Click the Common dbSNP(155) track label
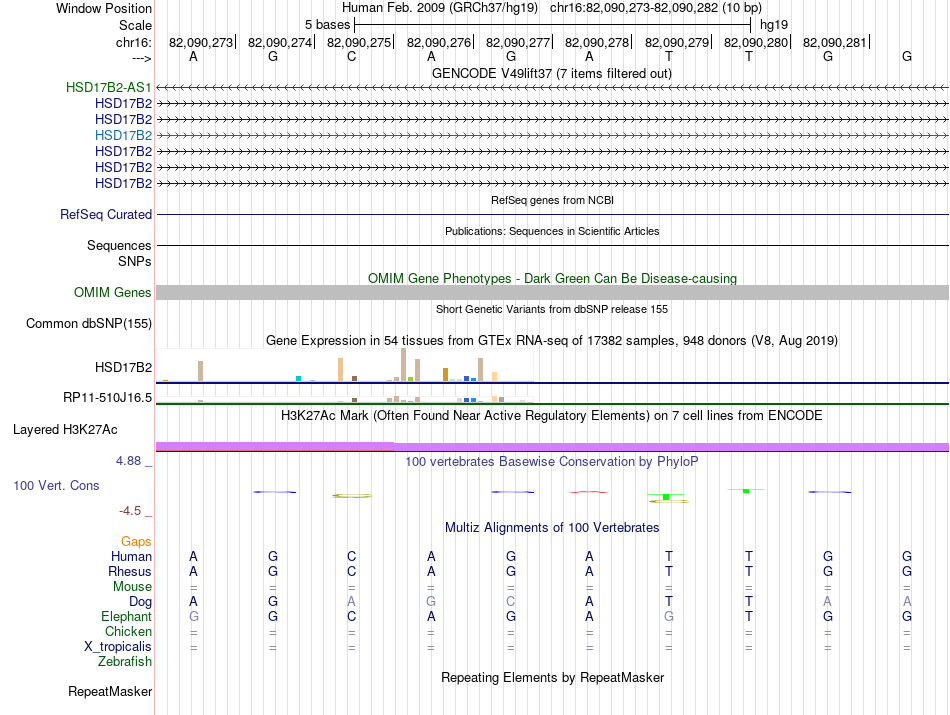950x715 pixels. tap(89, 324)
